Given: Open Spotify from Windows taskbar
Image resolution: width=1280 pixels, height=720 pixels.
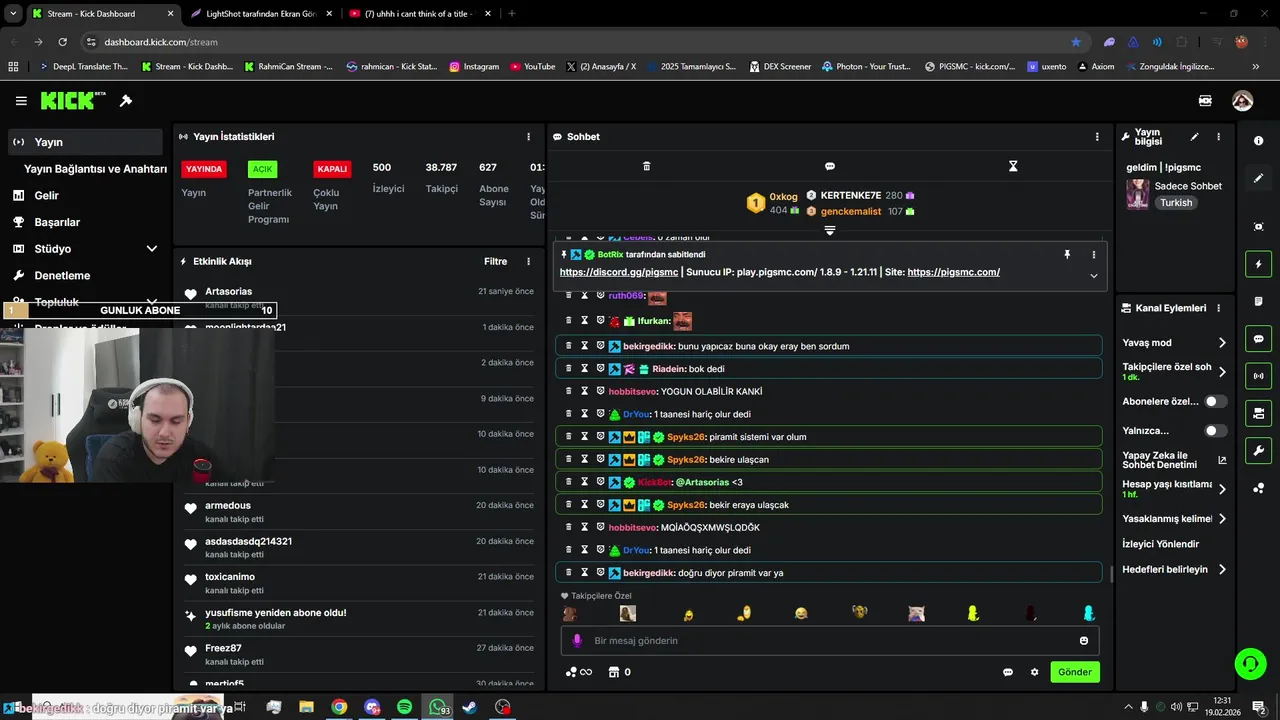Looking at the screenshot, I should (404, 707).
